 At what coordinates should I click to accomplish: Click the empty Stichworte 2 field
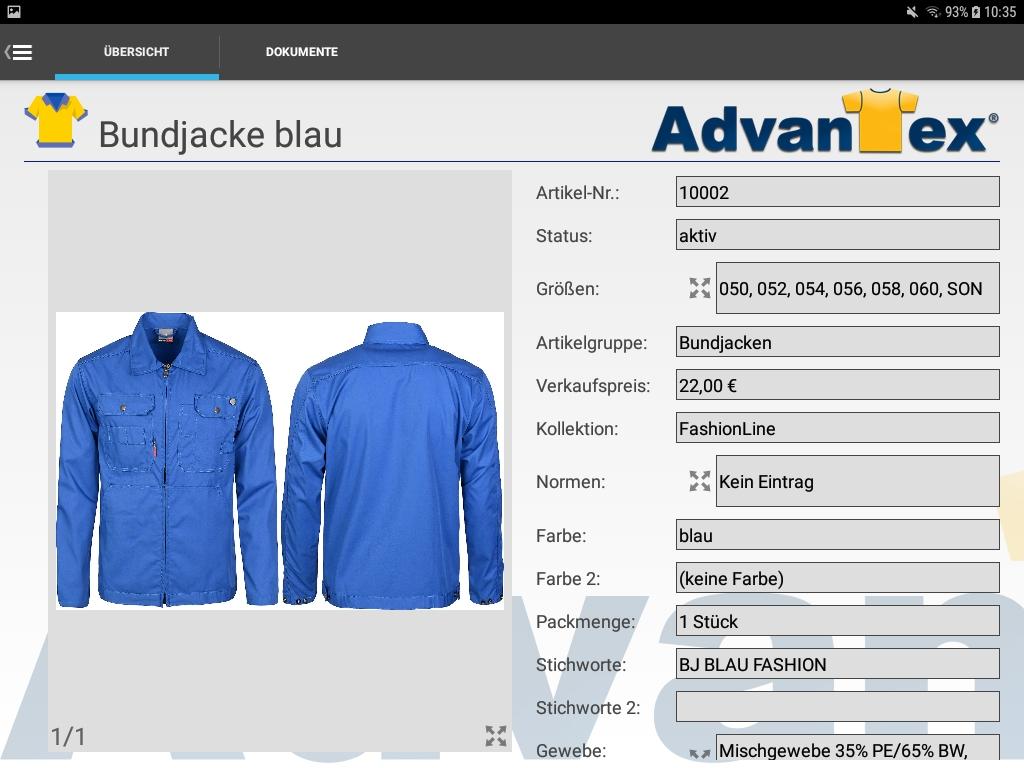837,707
